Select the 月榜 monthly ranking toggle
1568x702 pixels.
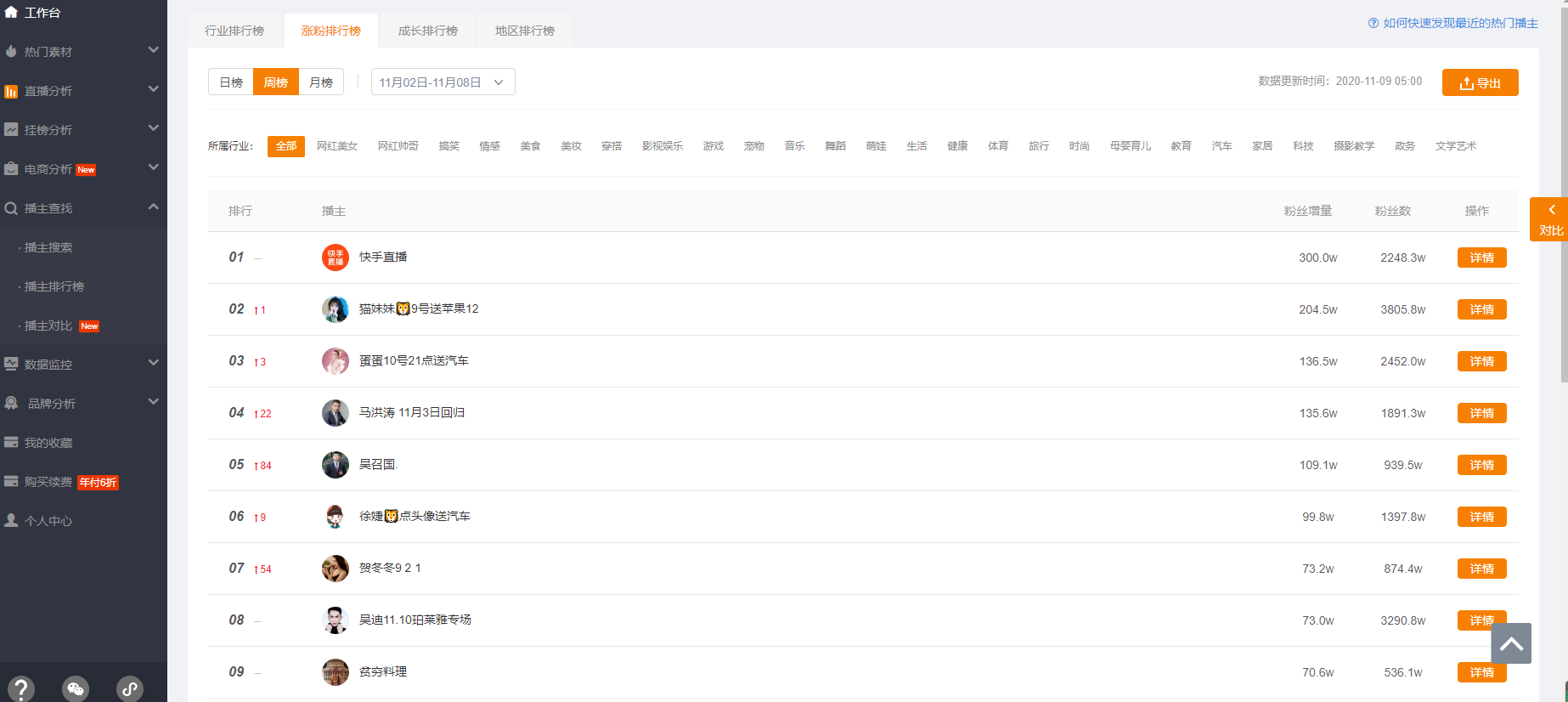pyautogui.click(x=321, y=82)
